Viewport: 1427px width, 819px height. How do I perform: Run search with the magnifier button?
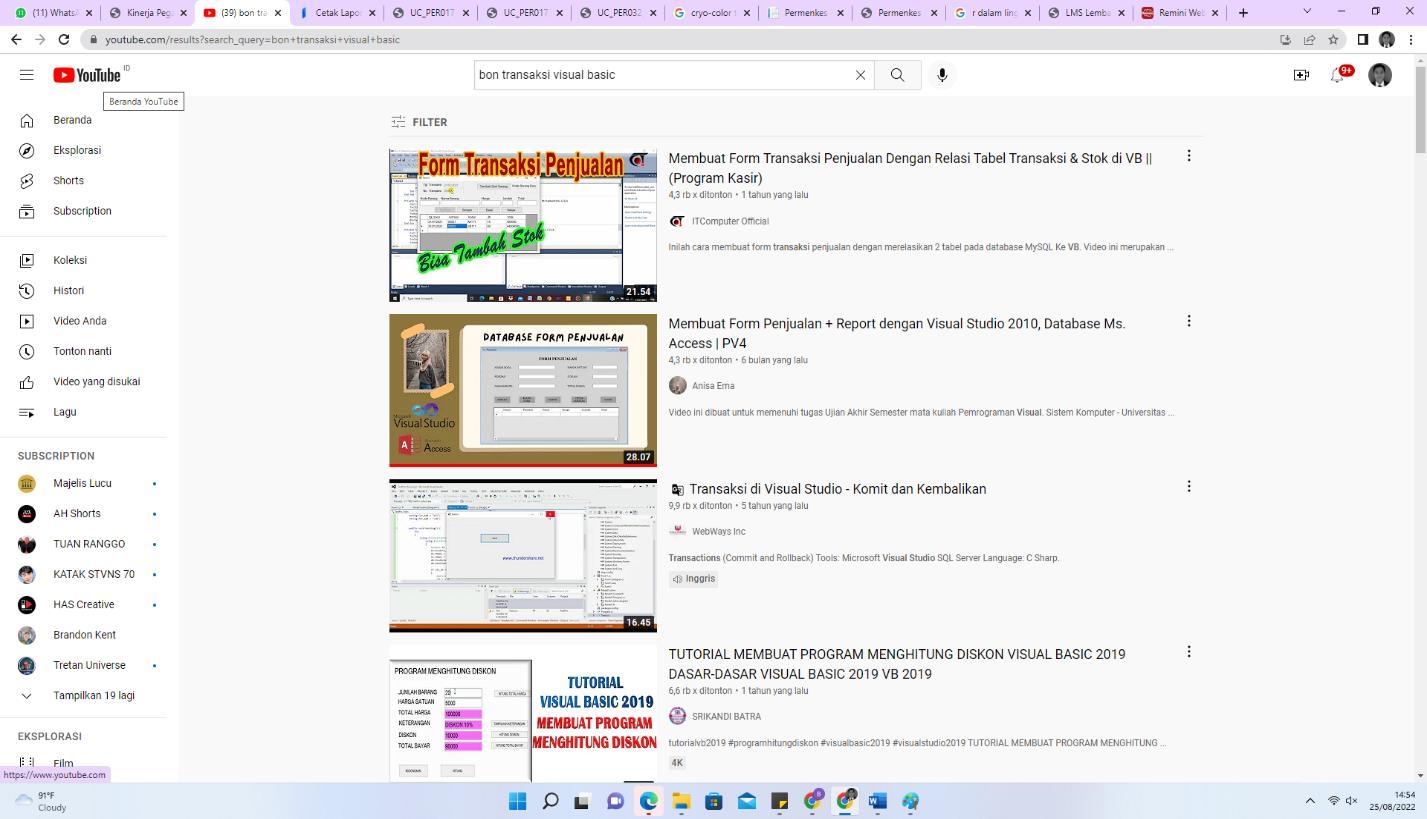[x=897, y=75]
